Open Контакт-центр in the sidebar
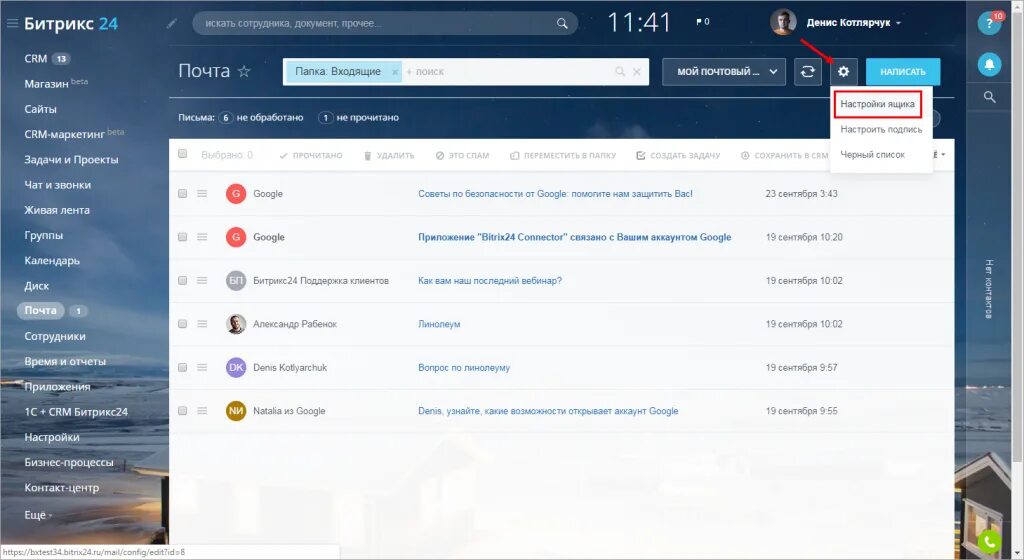This screenshot has height=560, width=1024. tap(61, 488)
